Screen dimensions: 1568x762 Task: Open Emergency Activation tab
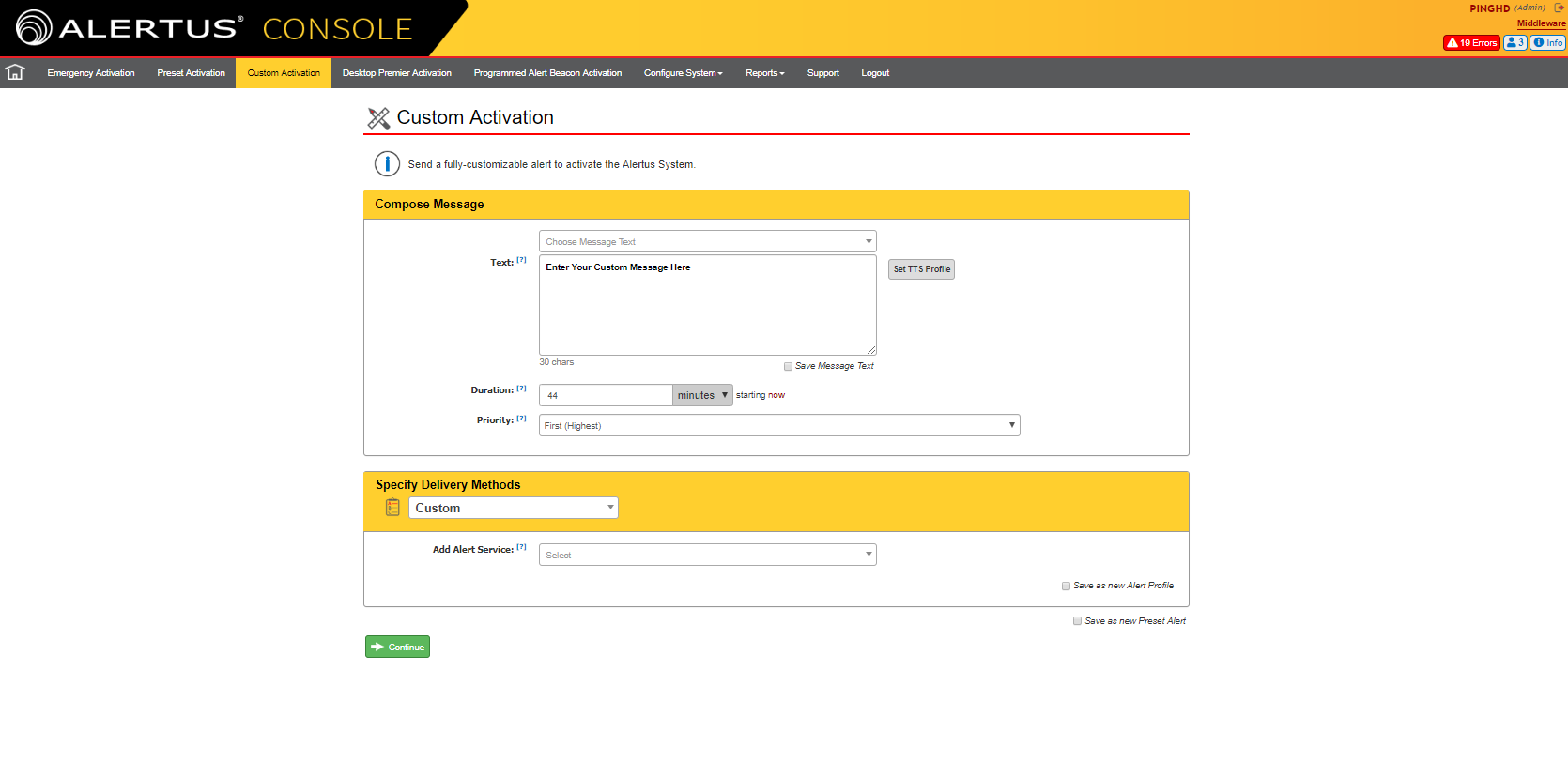[91, 72]
